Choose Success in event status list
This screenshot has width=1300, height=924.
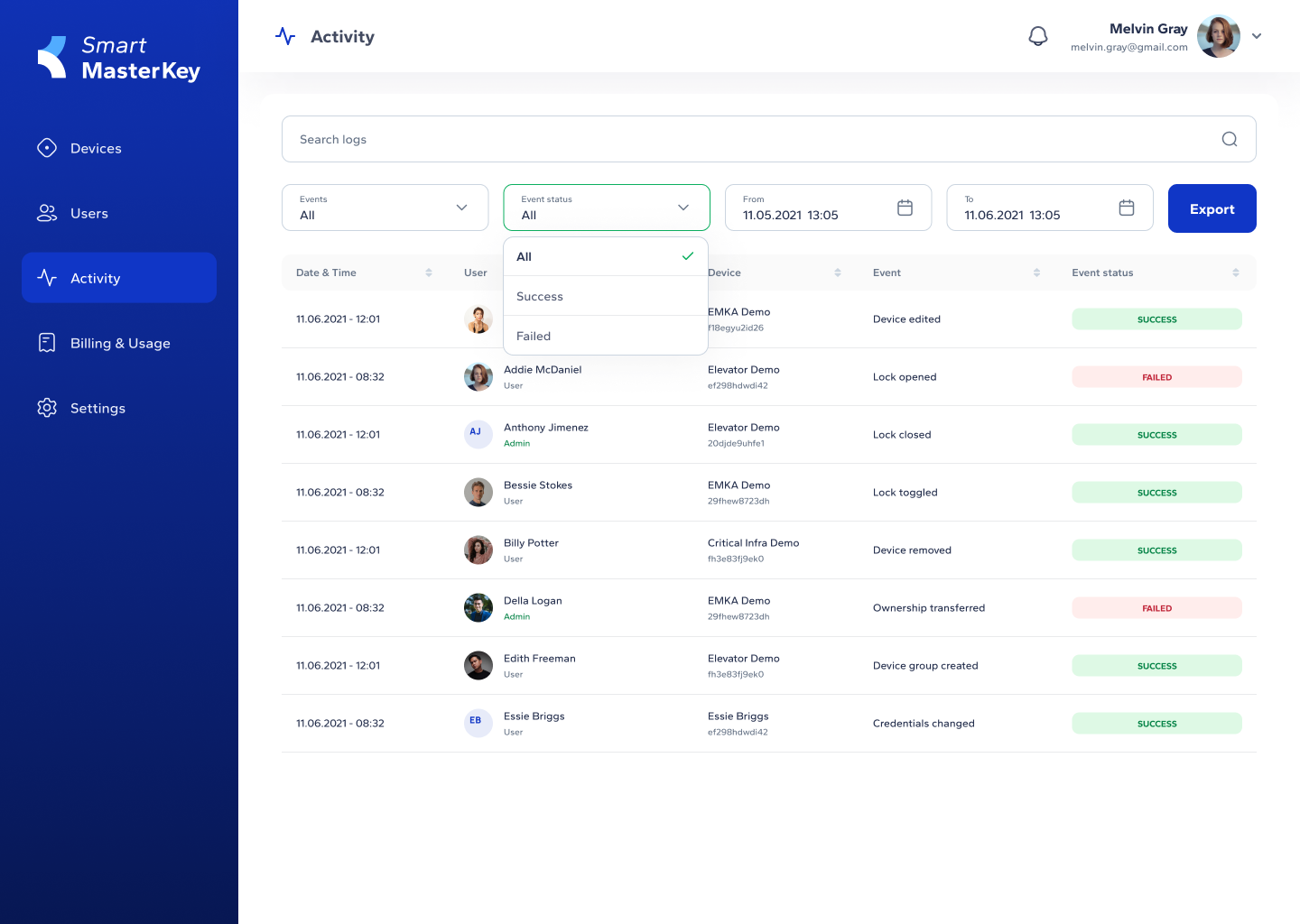click(605, 296)
